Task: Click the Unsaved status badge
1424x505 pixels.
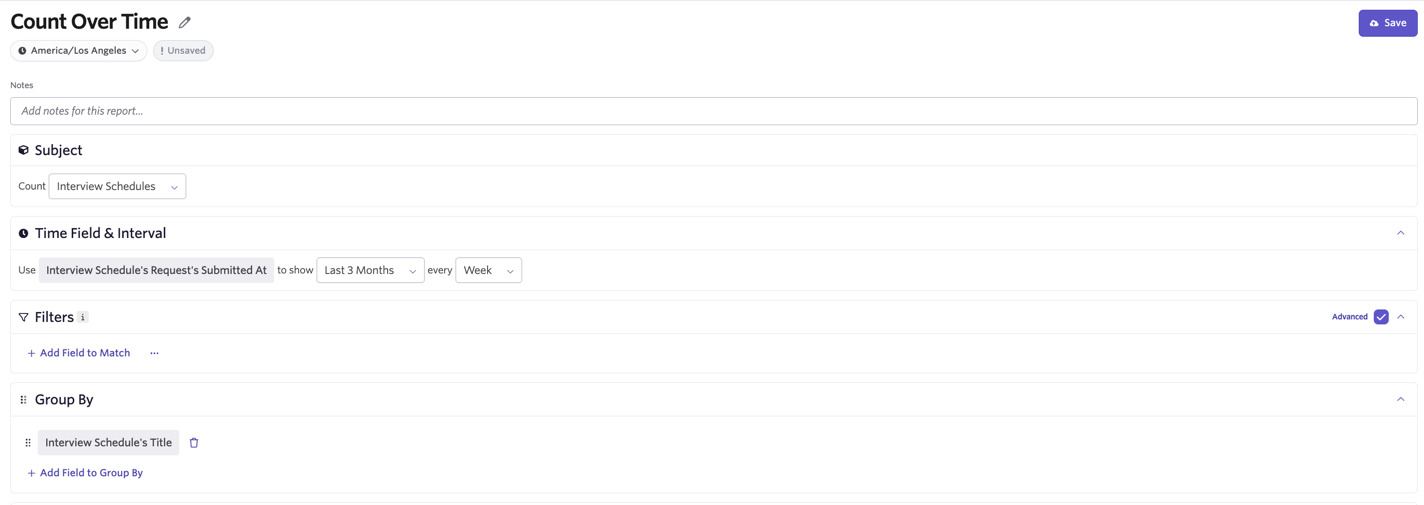Action: 183,50
